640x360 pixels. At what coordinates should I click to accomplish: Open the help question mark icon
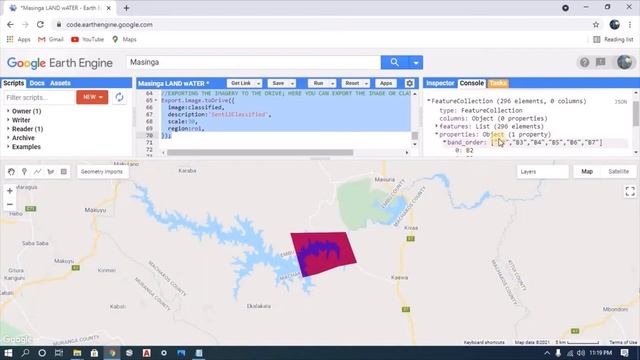tap(584, 62)
